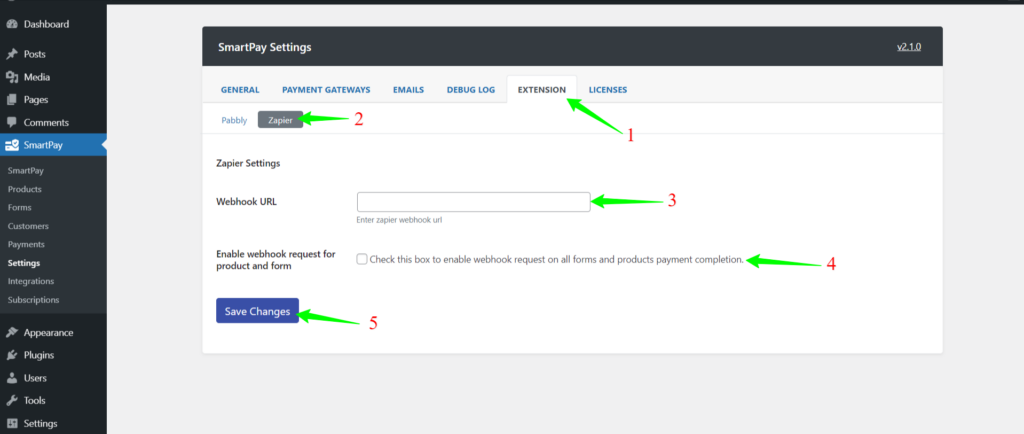1024x434 pixels.
Task: Click 'SmartPay Settings' header title
Action: [x=264, y=47]
